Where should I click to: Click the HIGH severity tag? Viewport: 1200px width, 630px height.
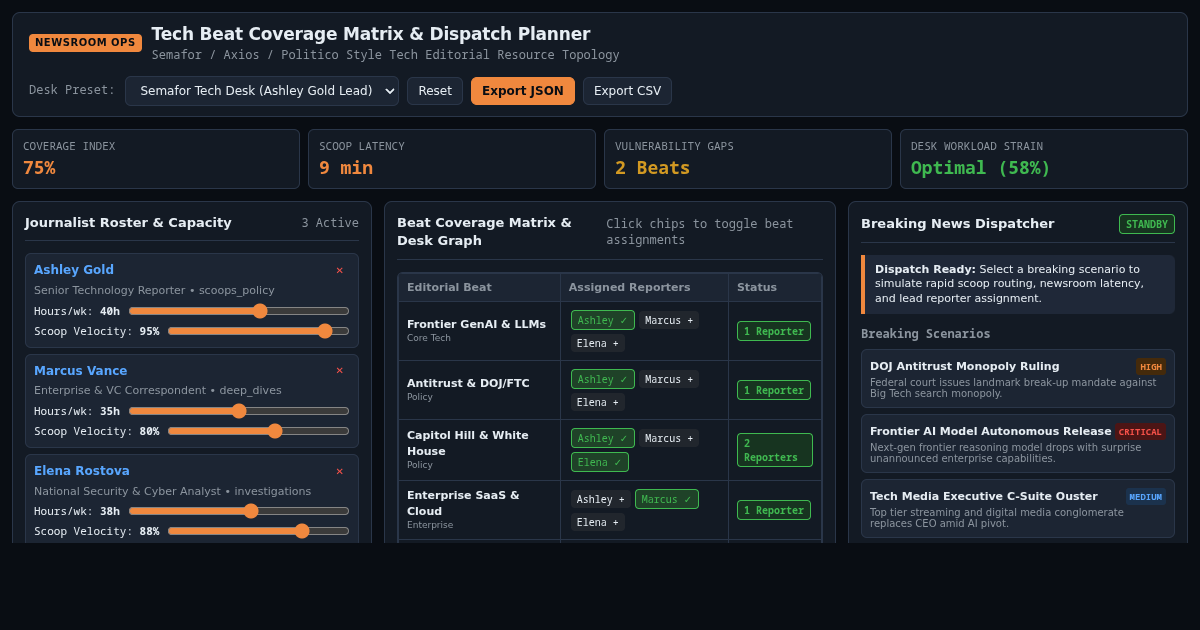tap(1151, 367)
